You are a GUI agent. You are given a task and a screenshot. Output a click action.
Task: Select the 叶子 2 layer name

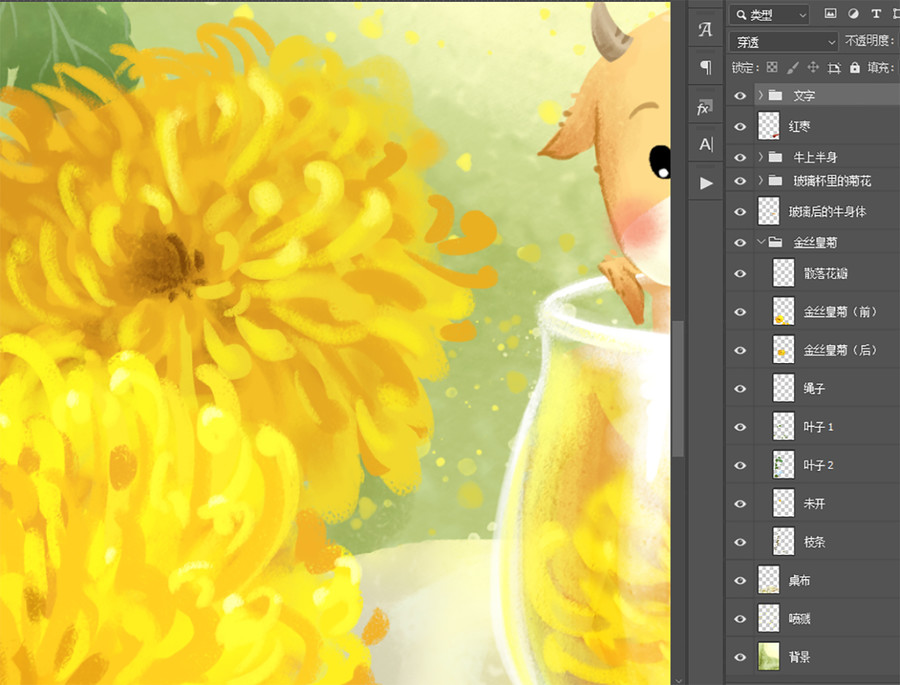(x=818, y=466)
